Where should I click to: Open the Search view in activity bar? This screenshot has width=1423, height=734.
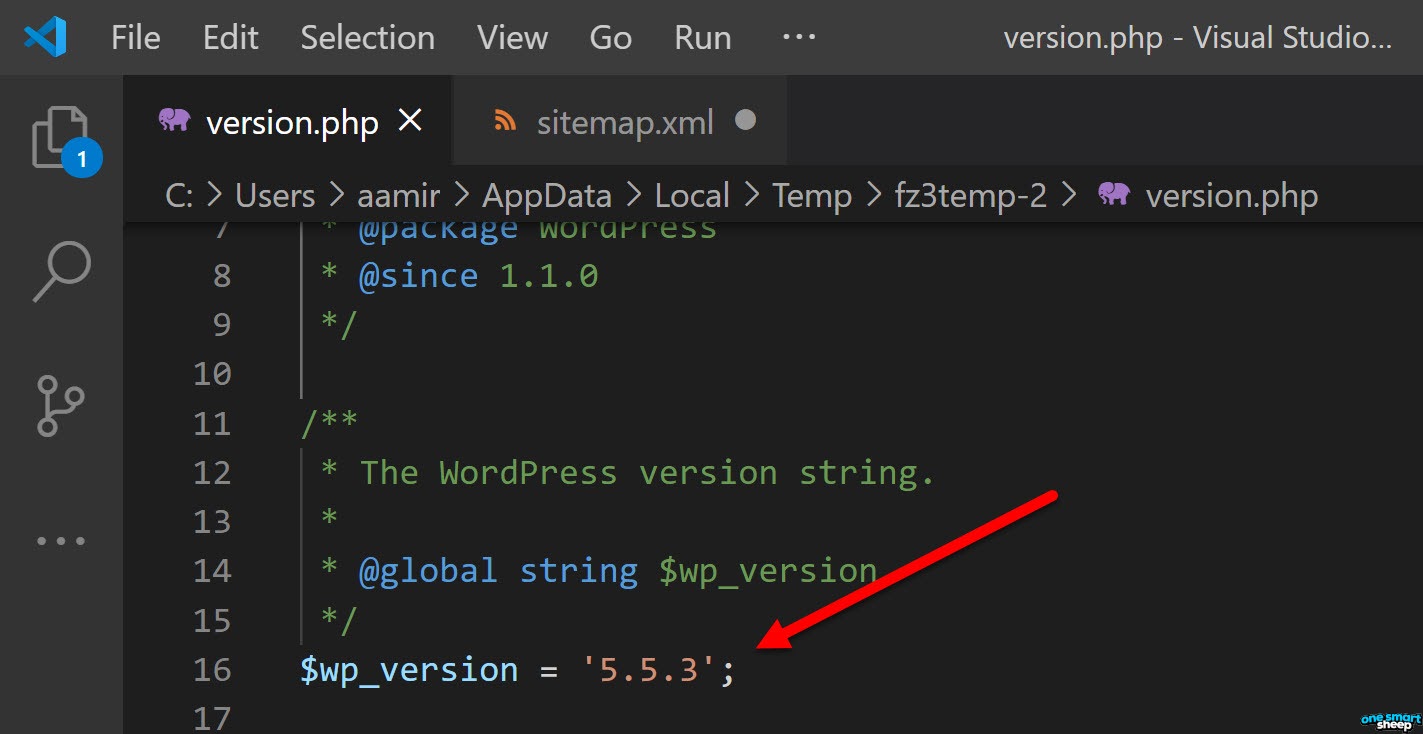coord(61,271)
